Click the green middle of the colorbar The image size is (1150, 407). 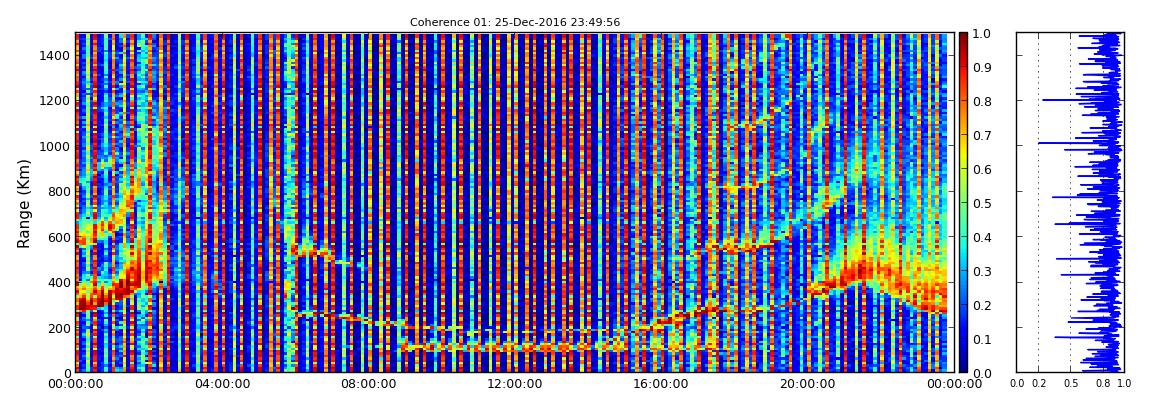pyautogui.click(x=964, y=203)
